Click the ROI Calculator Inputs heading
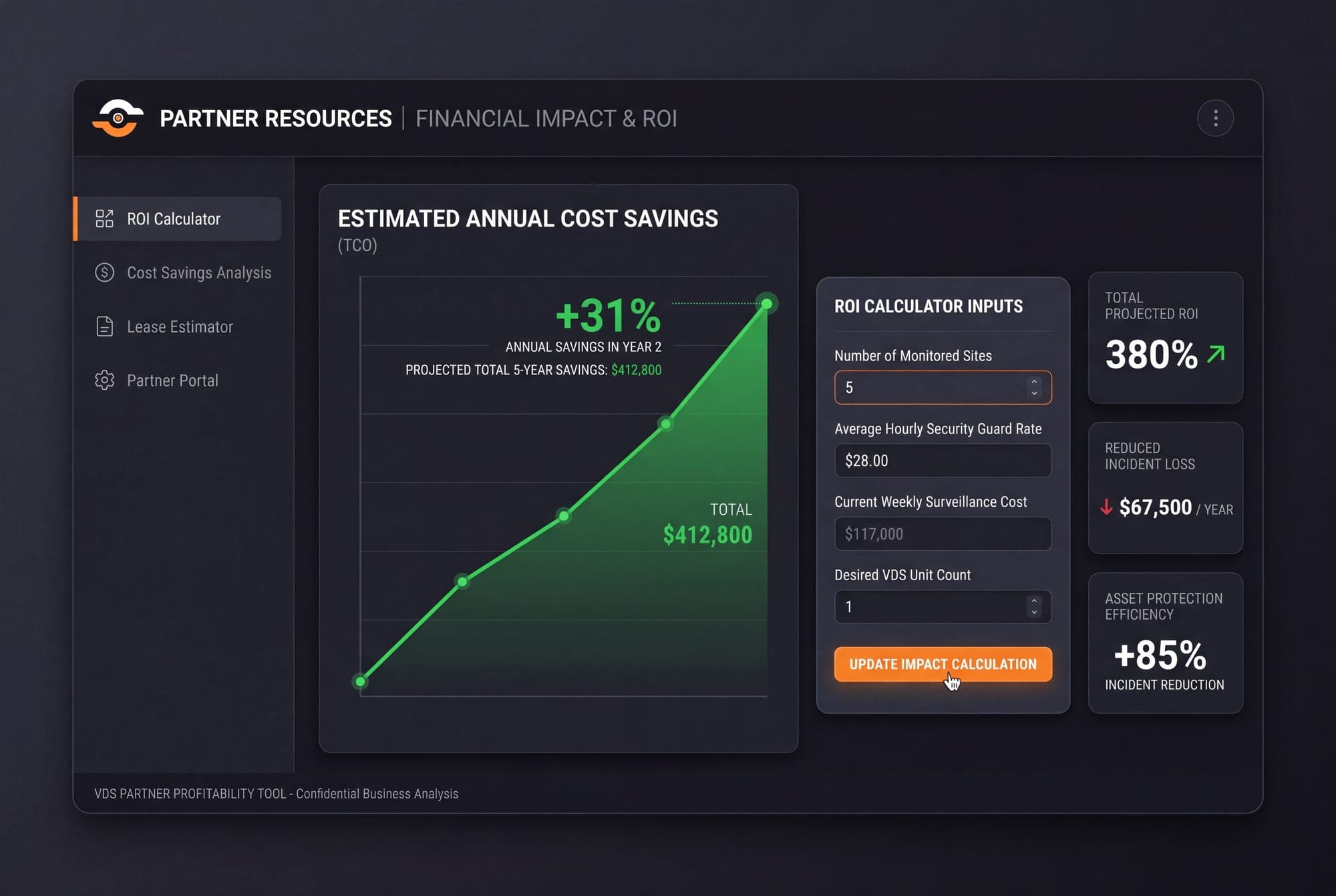This screenshot has width=1336, height=896. coord(929,306)
